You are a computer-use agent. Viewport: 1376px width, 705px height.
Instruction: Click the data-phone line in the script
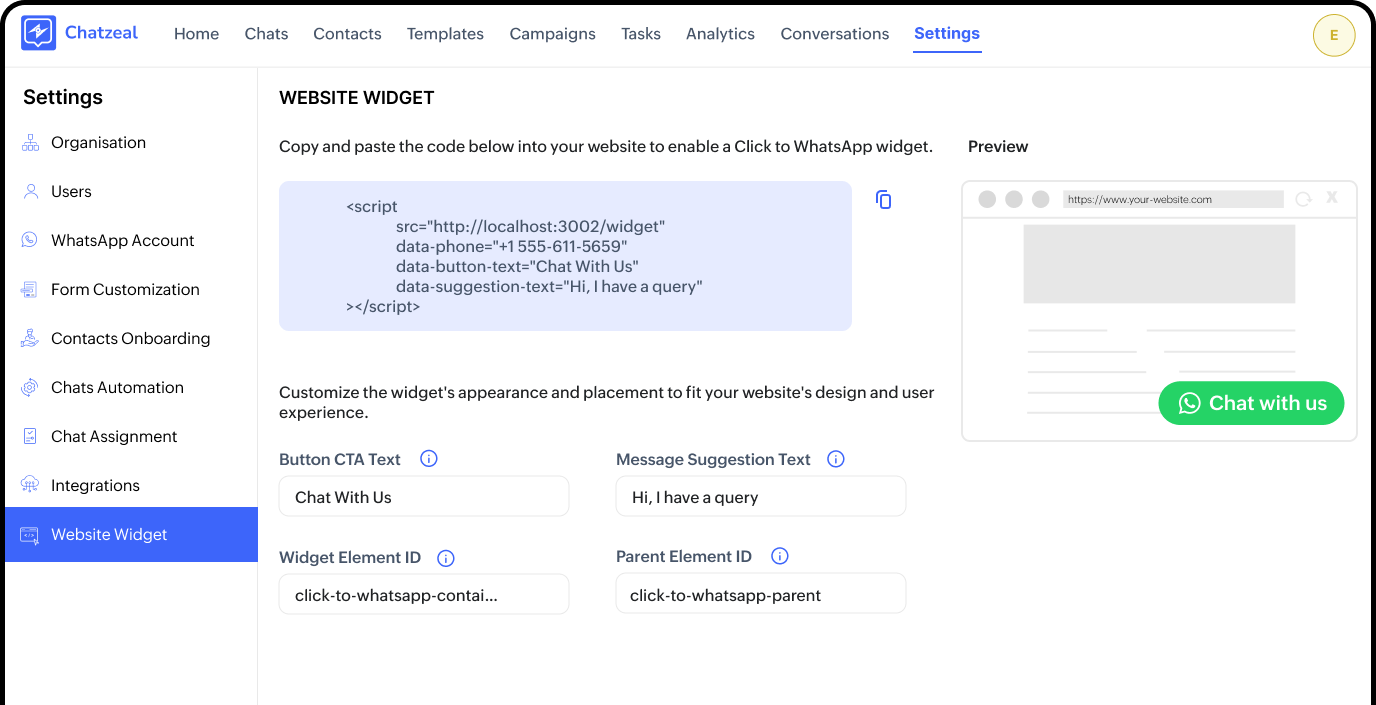pos(511,247)
